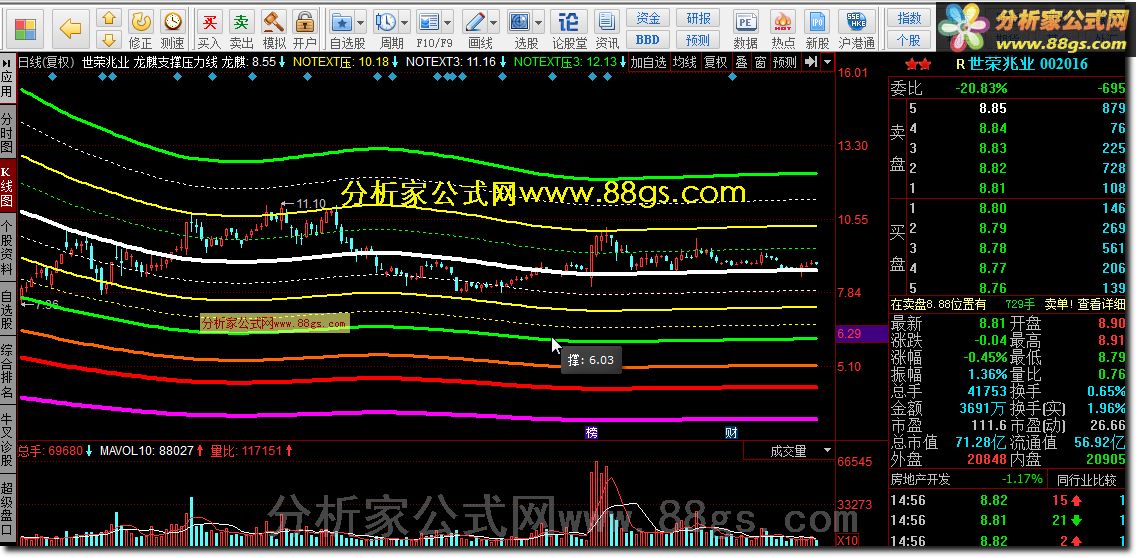Click the 财 marker on the chart
Image resolution: width=1138 pixels, height=558 pixels.
[x=732, y=433]
